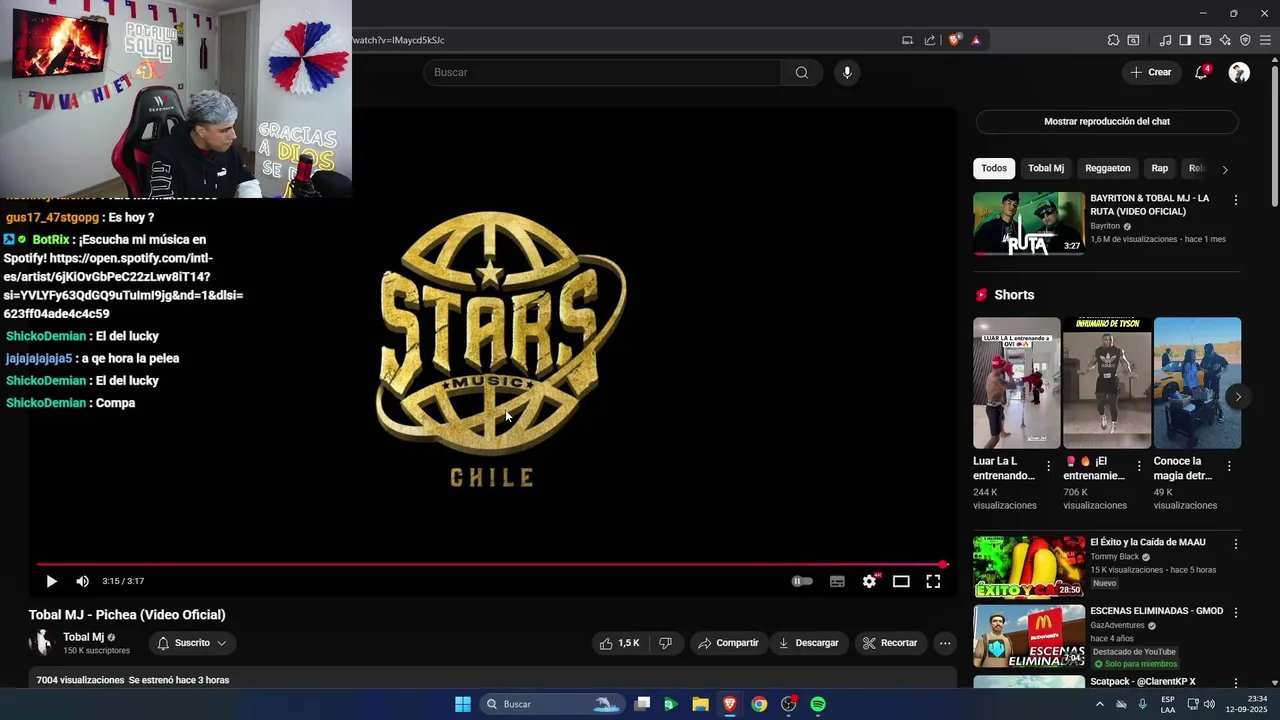Click the taskbar Buscar search box
The width and height of the screenshot is (1280, 720).
coord(551,704)
